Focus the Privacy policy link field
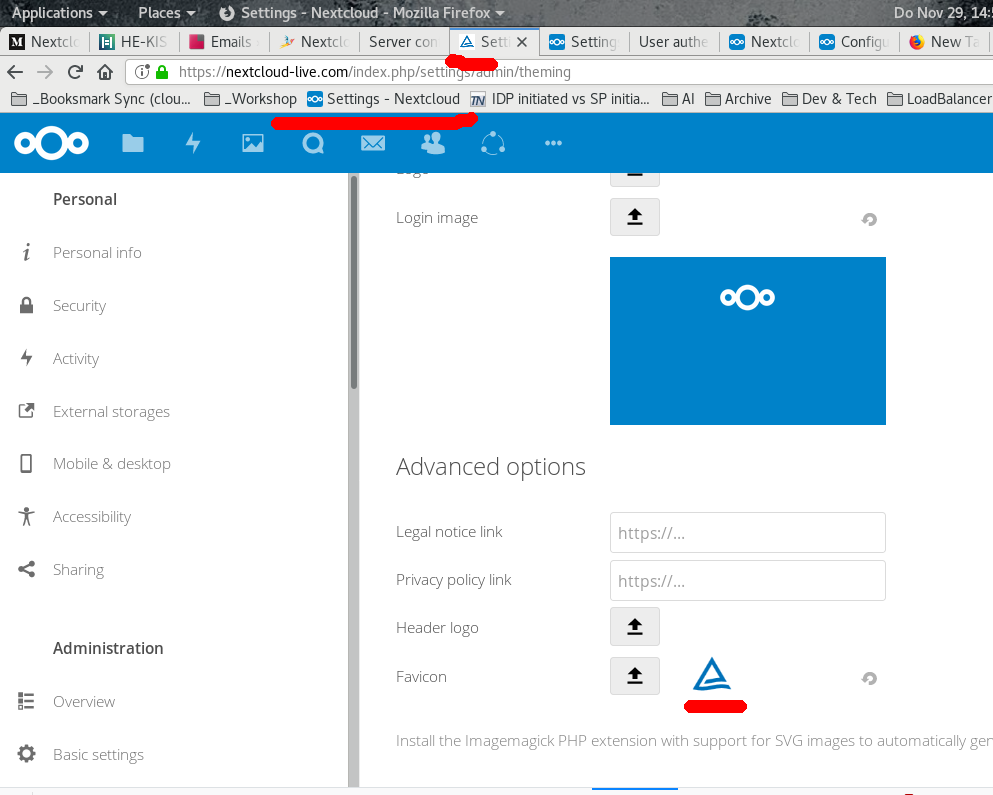 click(747, 580)
